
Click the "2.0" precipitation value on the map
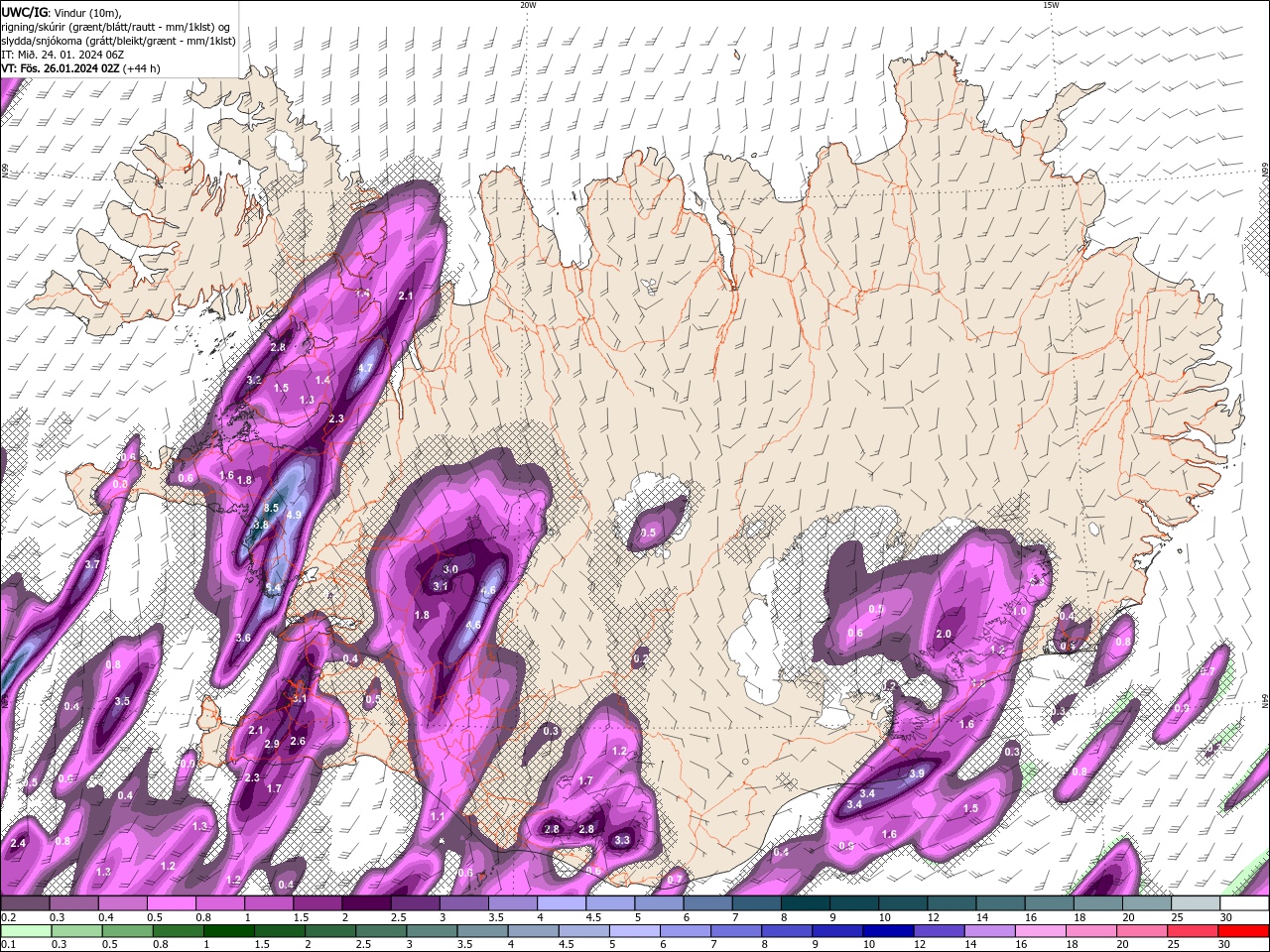point(944,634)
